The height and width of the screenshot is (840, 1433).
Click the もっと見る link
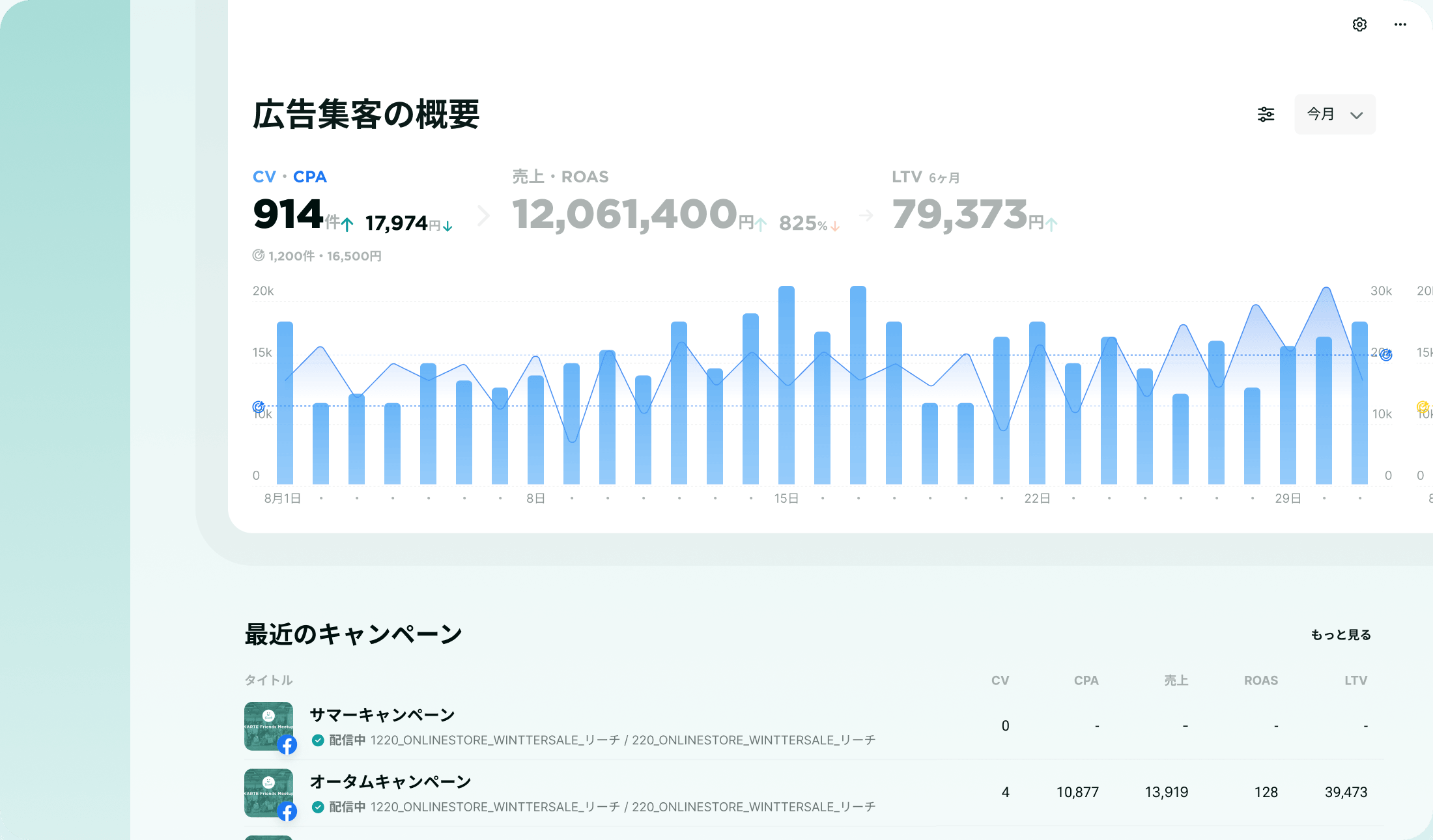(1341, 635)
